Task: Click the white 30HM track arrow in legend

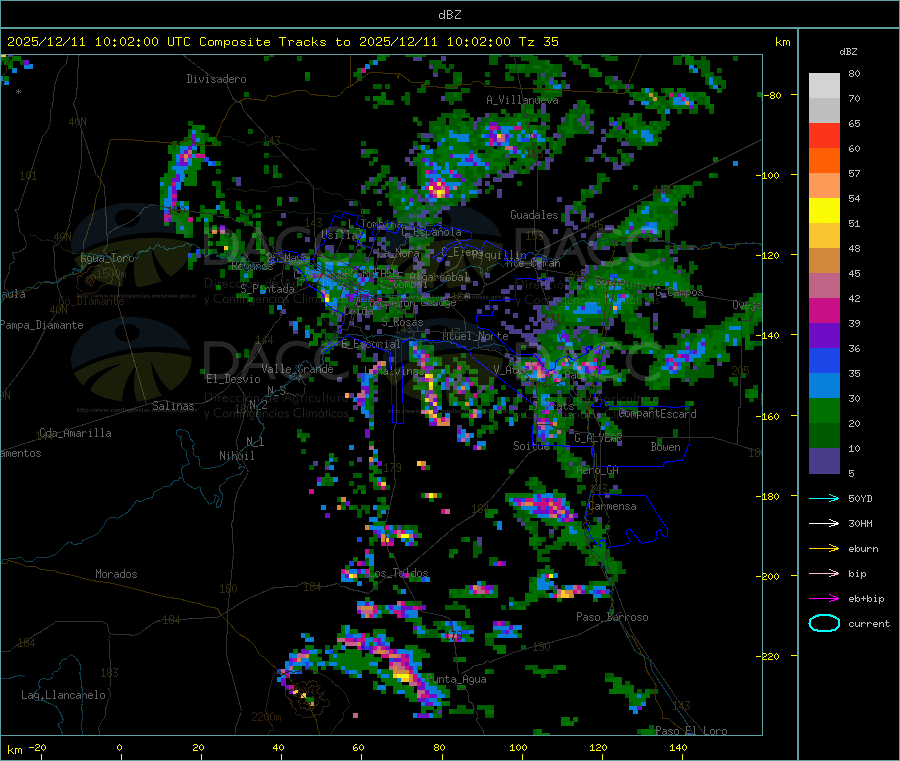Action: 824,523
